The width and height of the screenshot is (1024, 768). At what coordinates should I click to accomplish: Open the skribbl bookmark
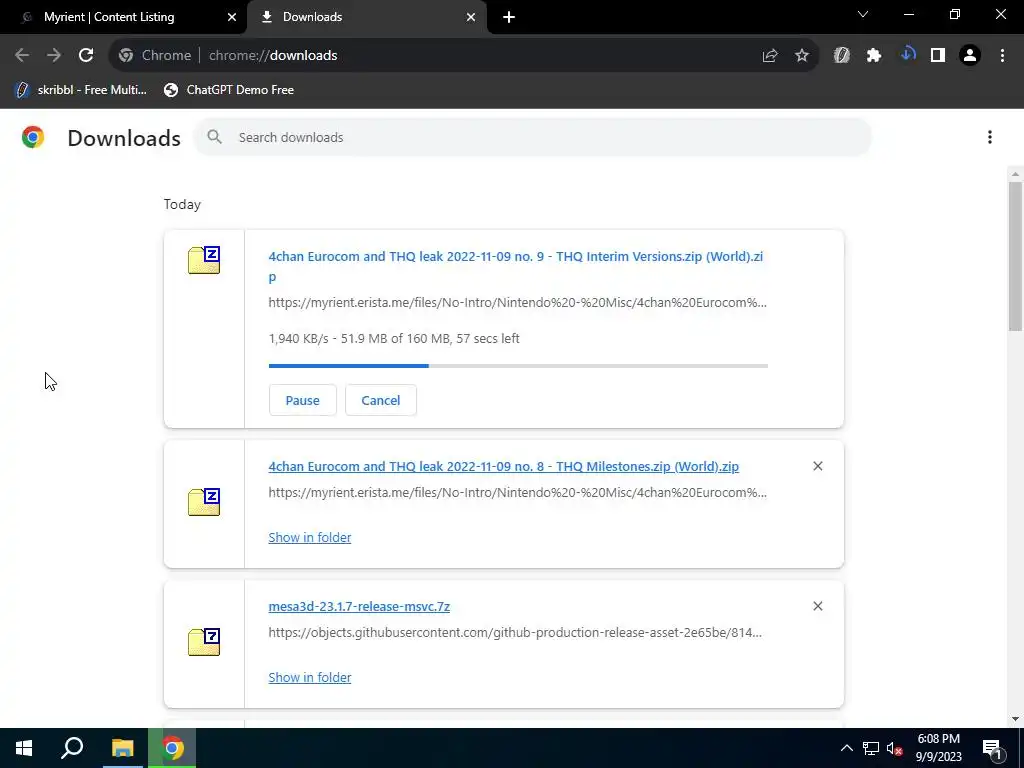coord(82,90)
